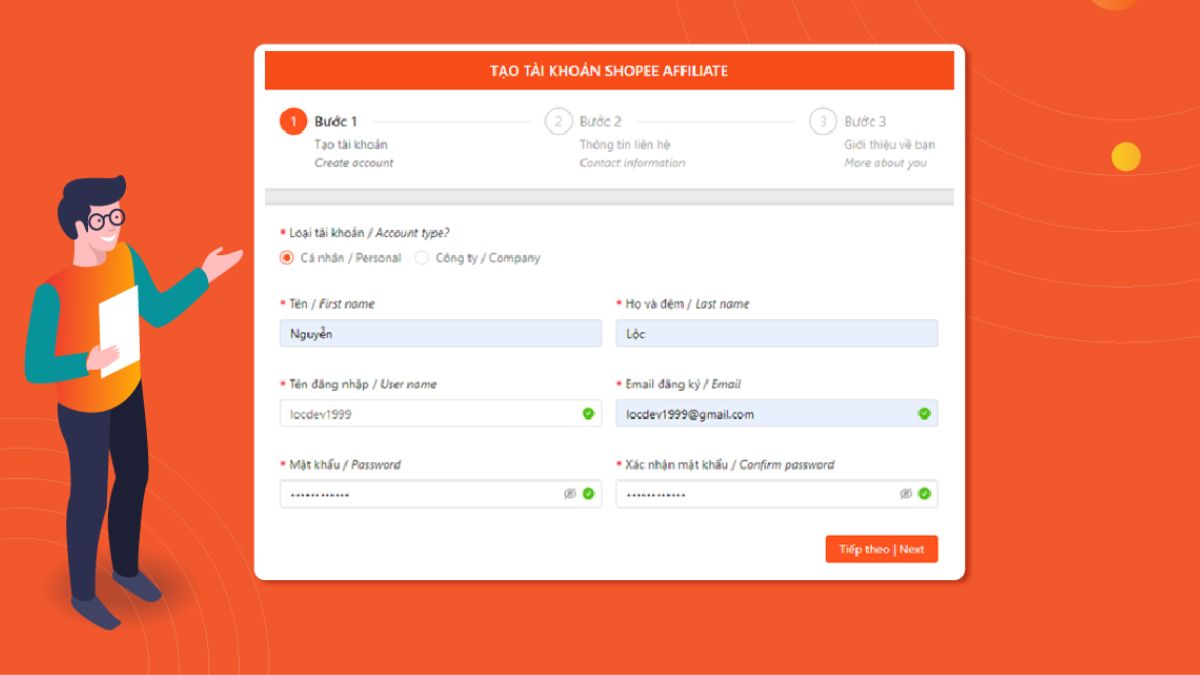
Task: Click the Last name field containing Lộc
Action: (x=776, y=332)
